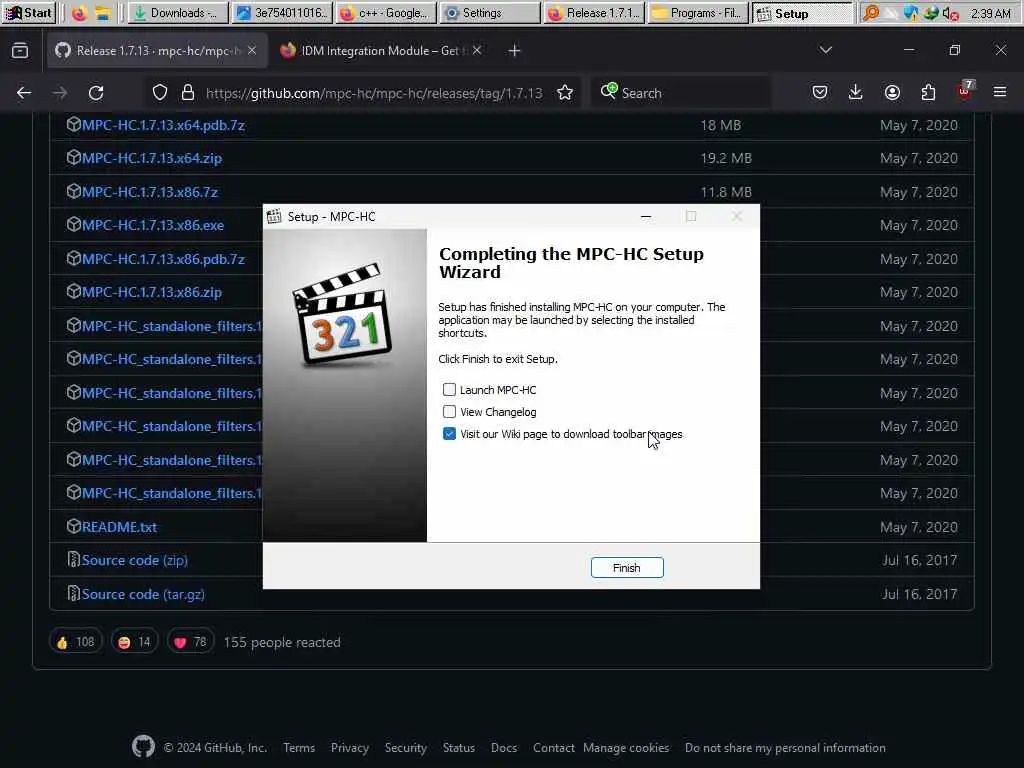
Task: Click Manage cookies in the footer
Action: (626, 748)
